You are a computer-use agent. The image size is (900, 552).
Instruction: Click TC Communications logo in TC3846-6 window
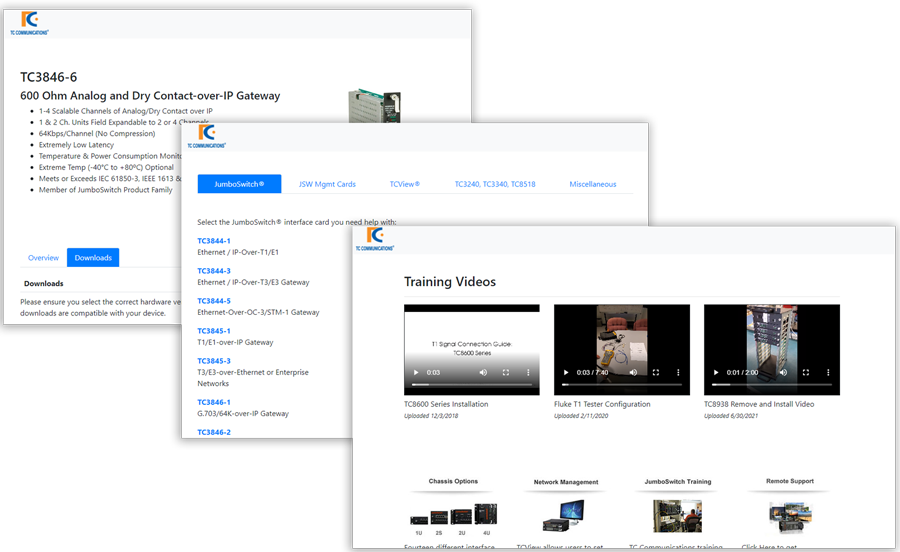pyautogui.click(x=29, y=23)
